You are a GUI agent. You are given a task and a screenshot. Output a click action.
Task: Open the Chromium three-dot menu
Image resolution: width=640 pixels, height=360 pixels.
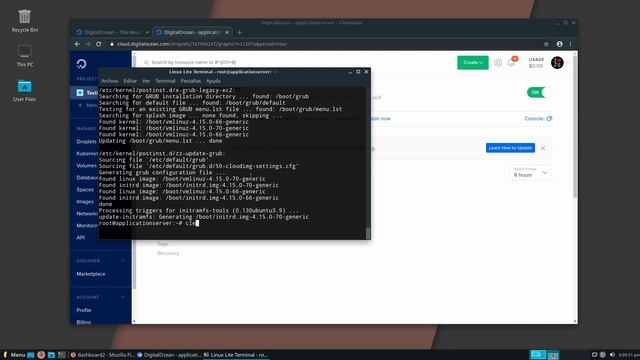click(570, 44)
